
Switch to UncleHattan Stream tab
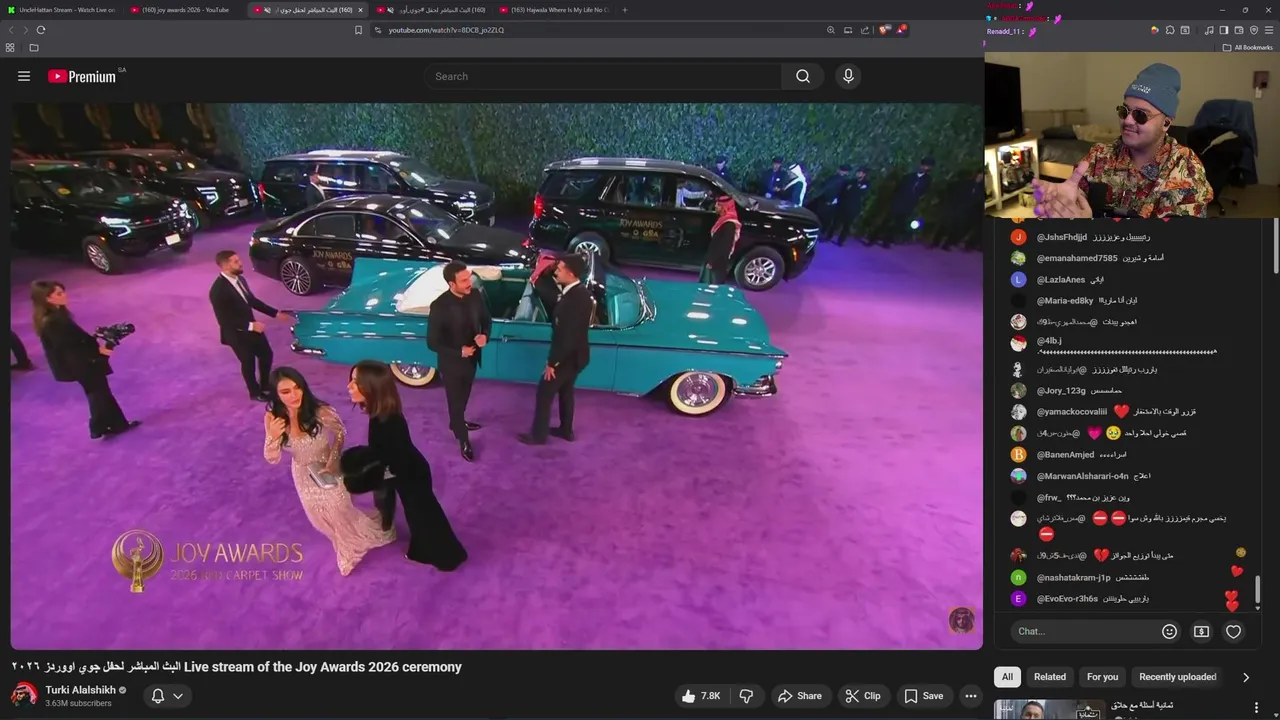(62, 10)
